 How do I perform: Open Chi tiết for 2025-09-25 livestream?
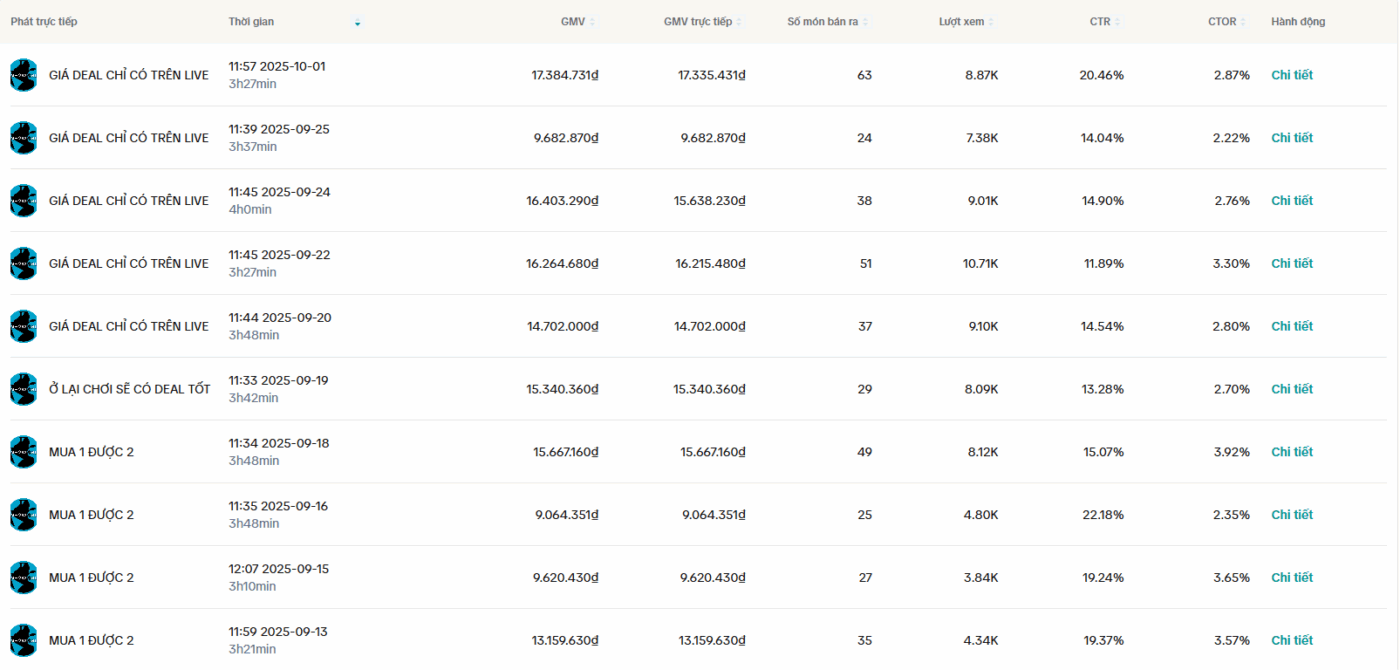pos(1291,138)
